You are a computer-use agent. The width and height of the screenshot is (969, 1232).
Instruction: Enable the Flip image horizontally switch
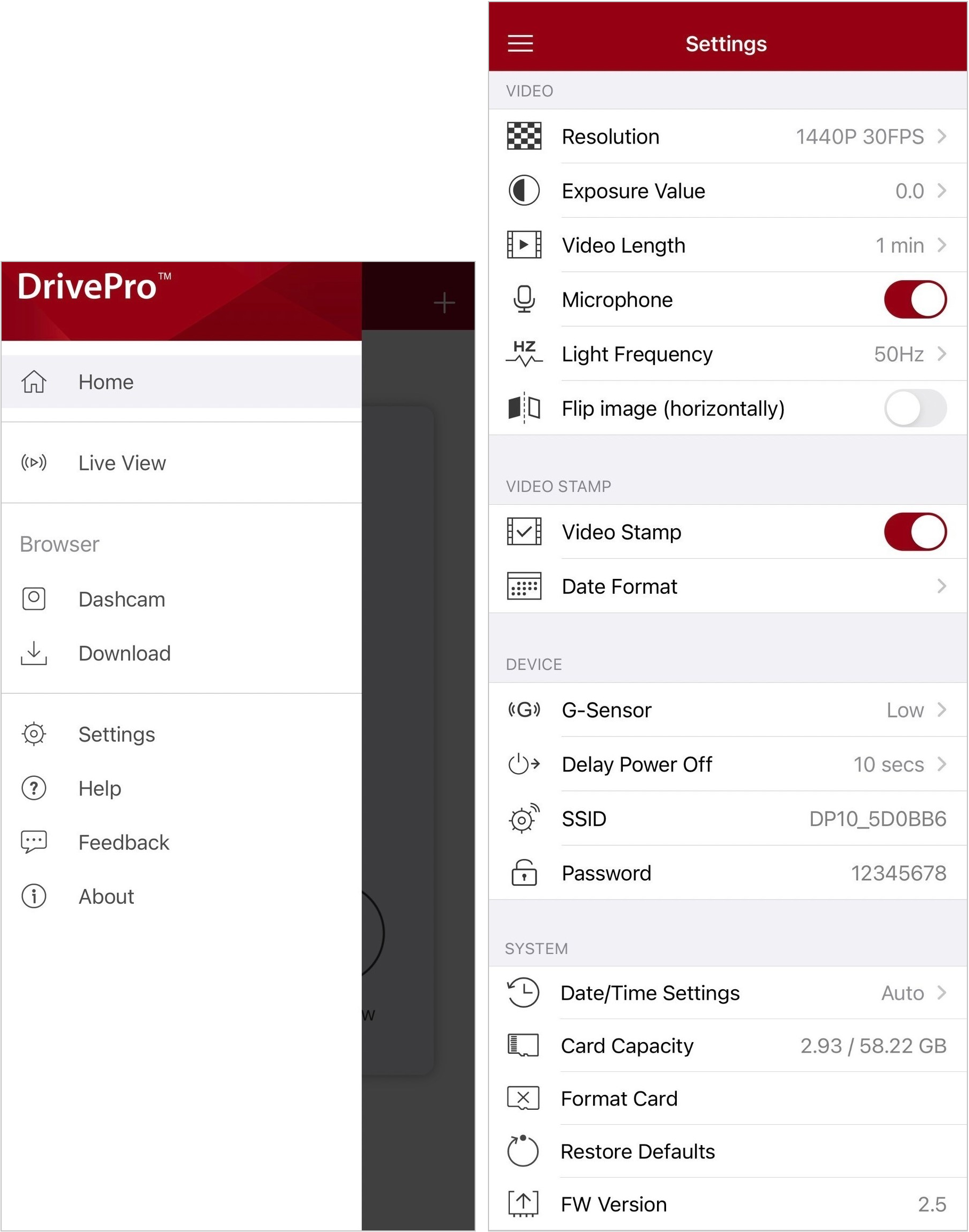click(915, 408)
